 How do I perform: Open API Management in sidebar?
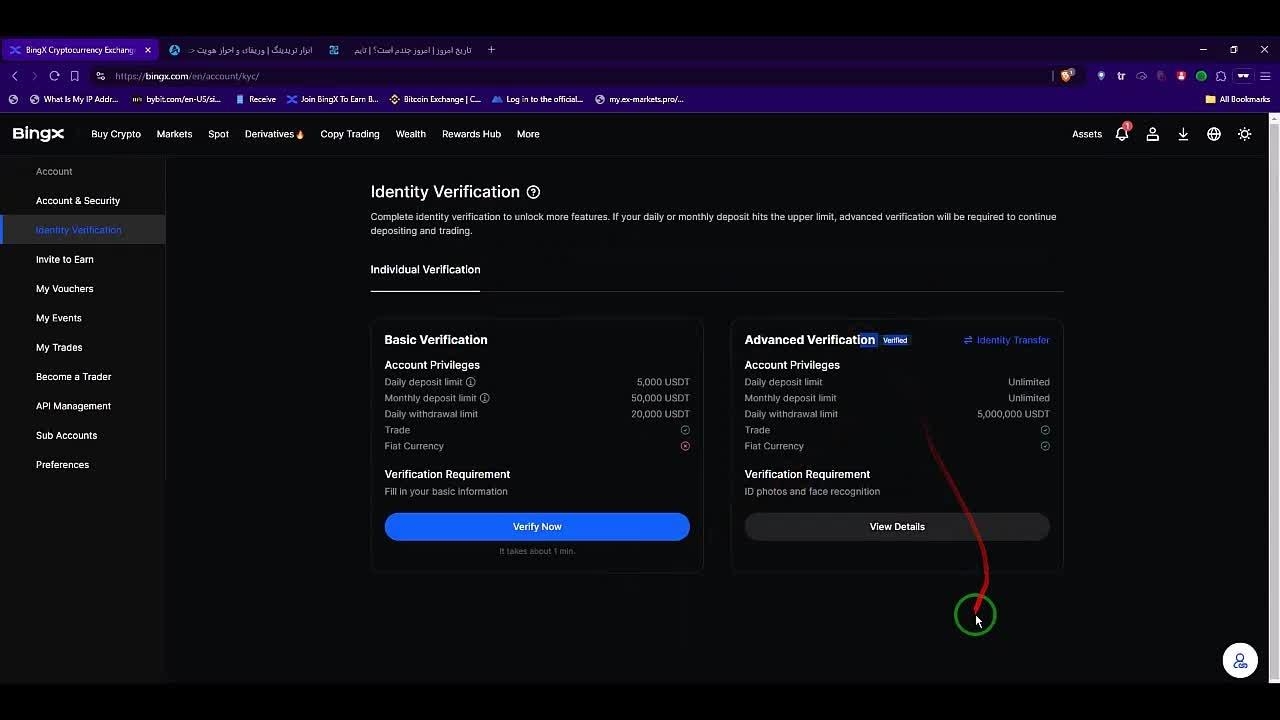tap(73, 406)
